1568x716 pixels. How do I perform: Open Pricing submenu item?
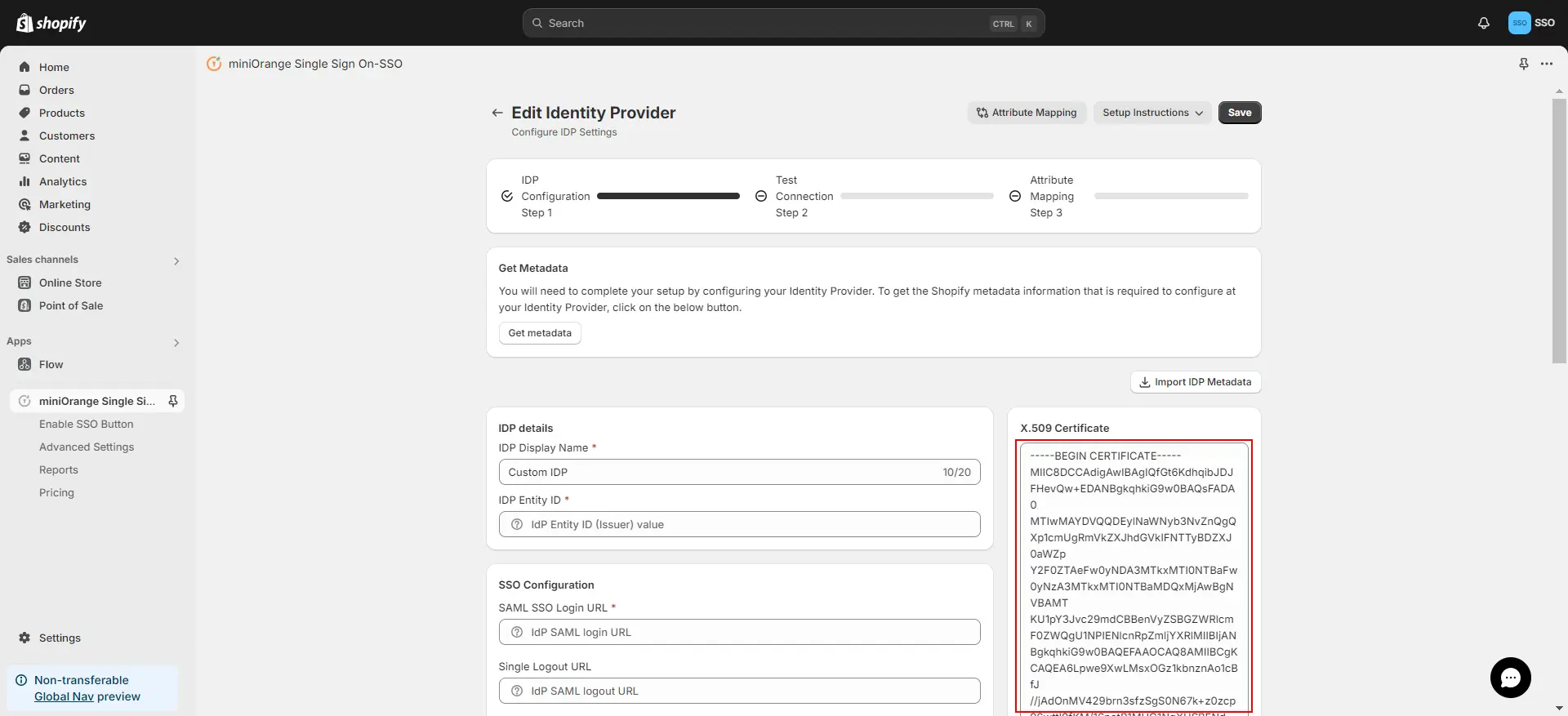[56, 492]
